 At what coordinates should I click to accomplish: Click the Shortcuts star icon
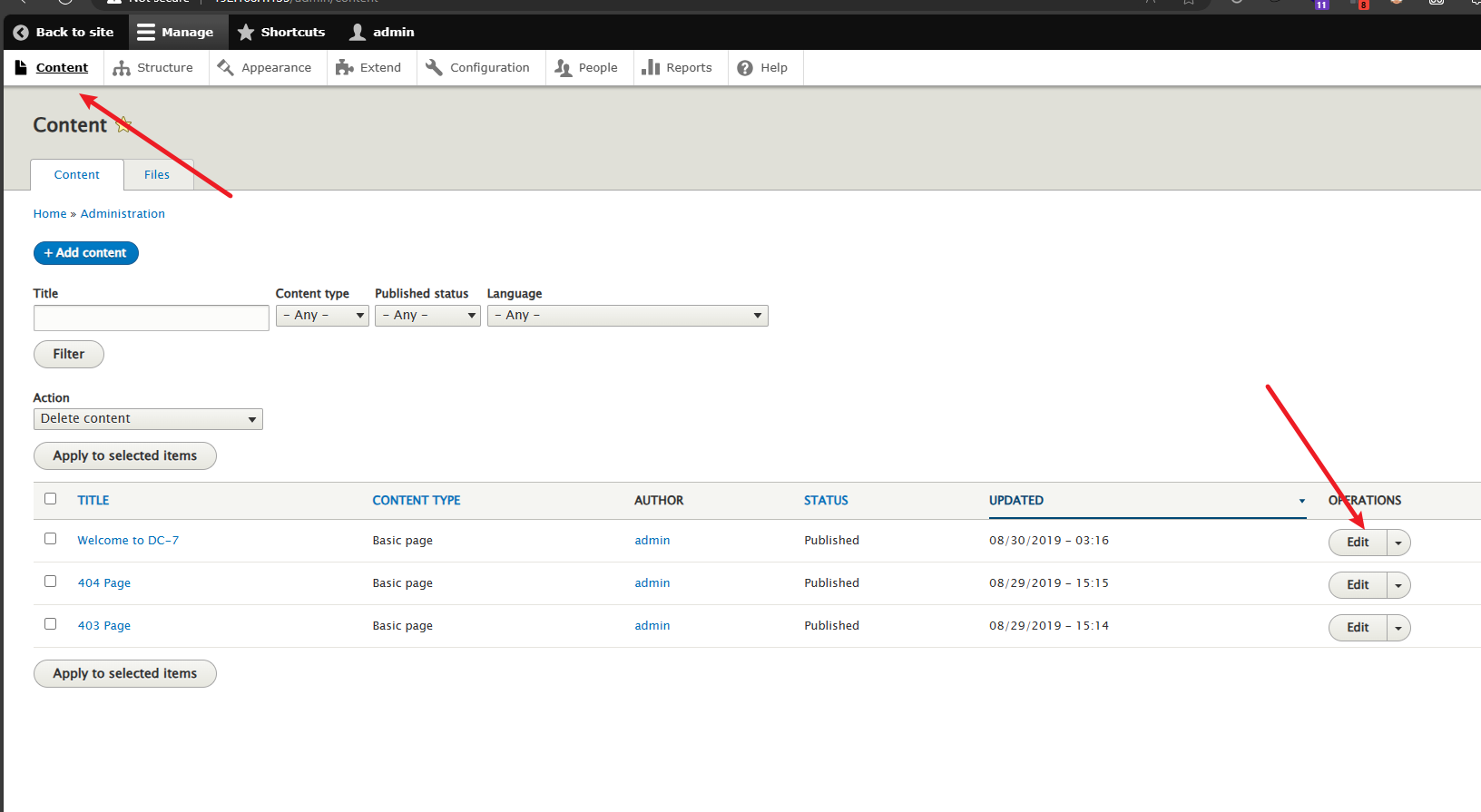246,32
